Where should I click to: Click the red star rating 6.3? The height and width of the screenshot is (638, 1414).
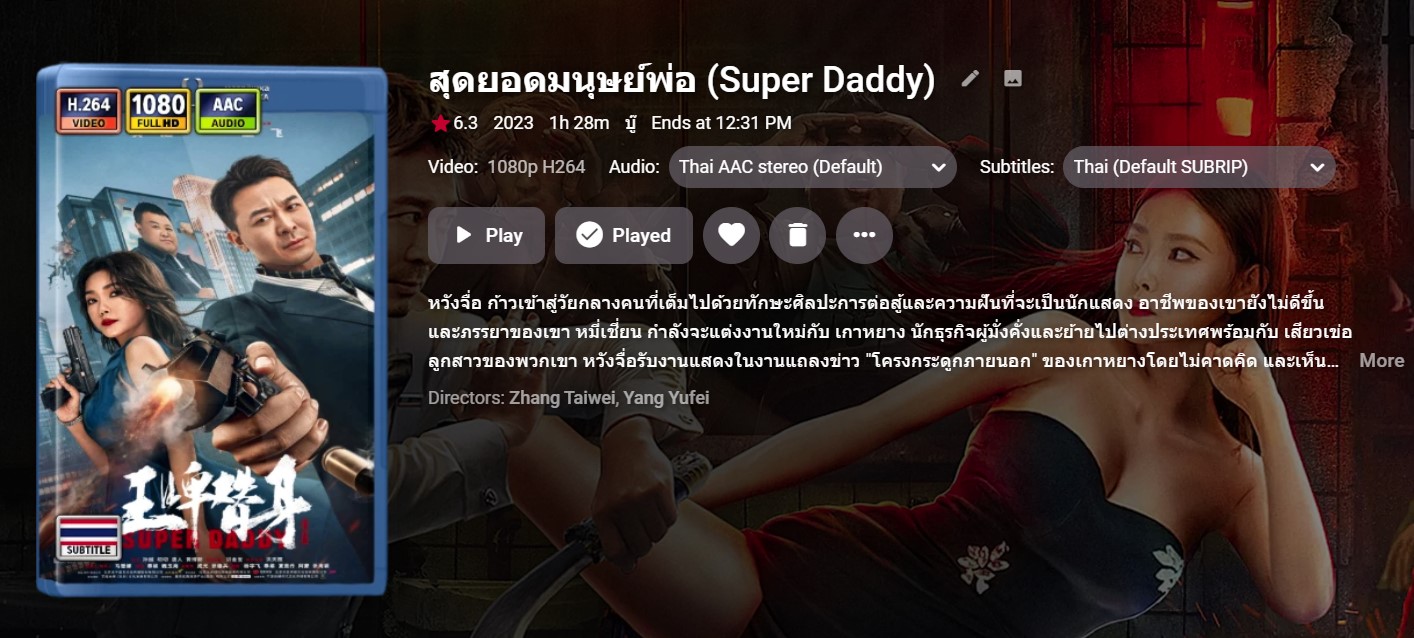click(455, 123)
